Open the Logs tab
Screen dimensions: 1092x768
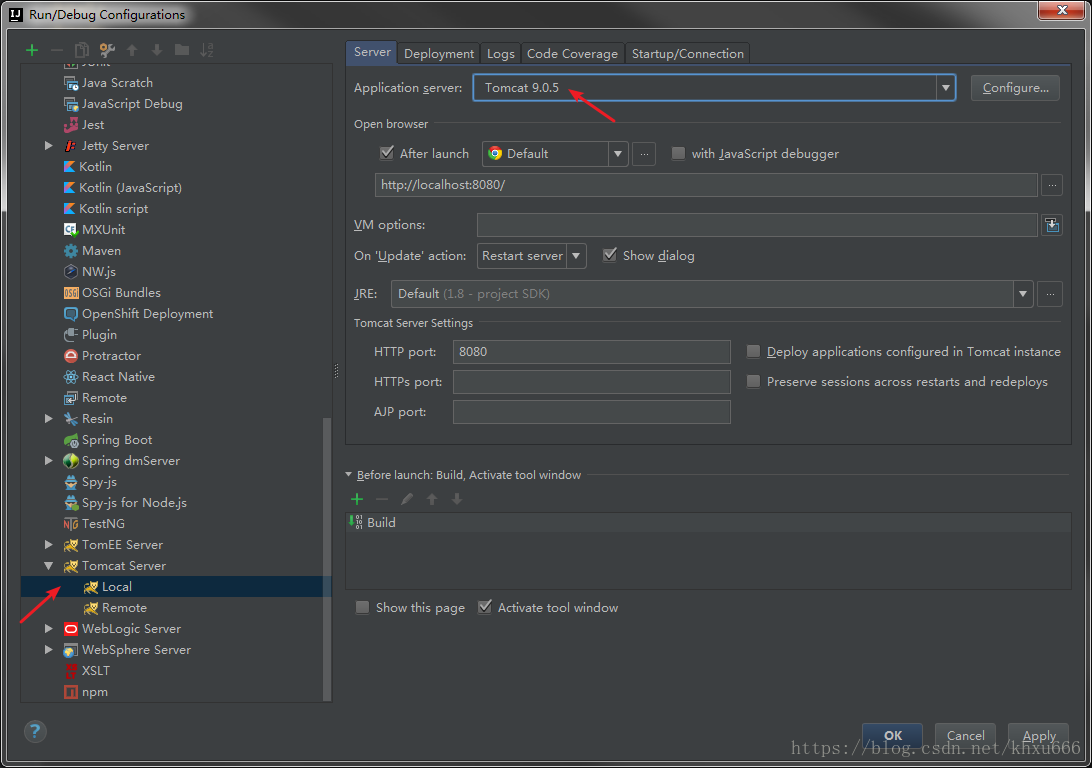501,54
